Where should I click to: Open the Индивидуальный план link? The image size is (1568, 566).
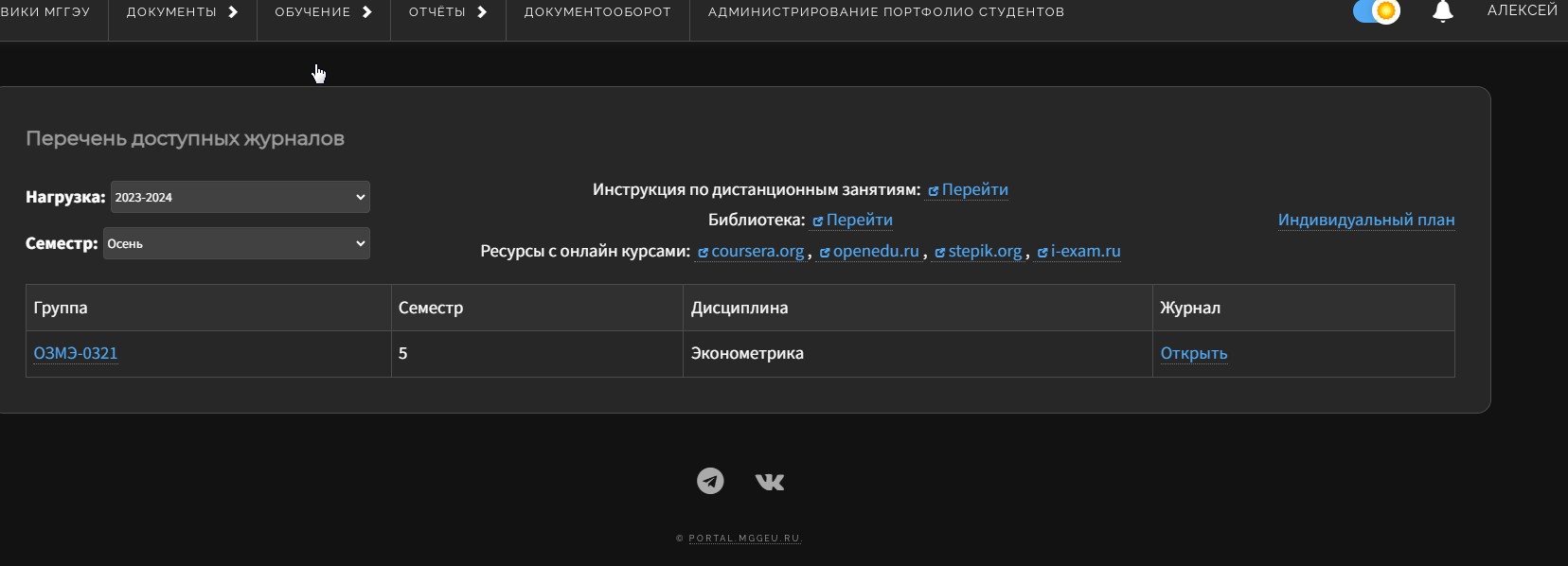(1365, 220)
